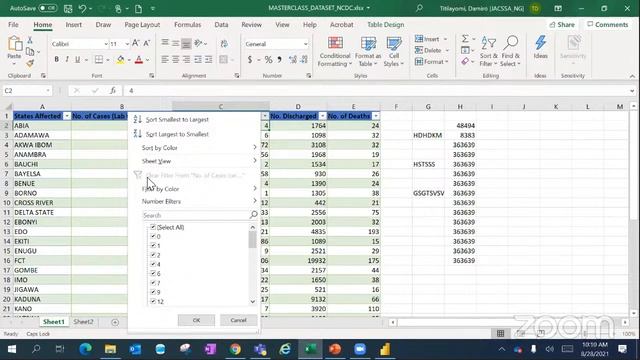640x360 pixels.
Task: Open the General number format dropdown
Action: point(305,44)
